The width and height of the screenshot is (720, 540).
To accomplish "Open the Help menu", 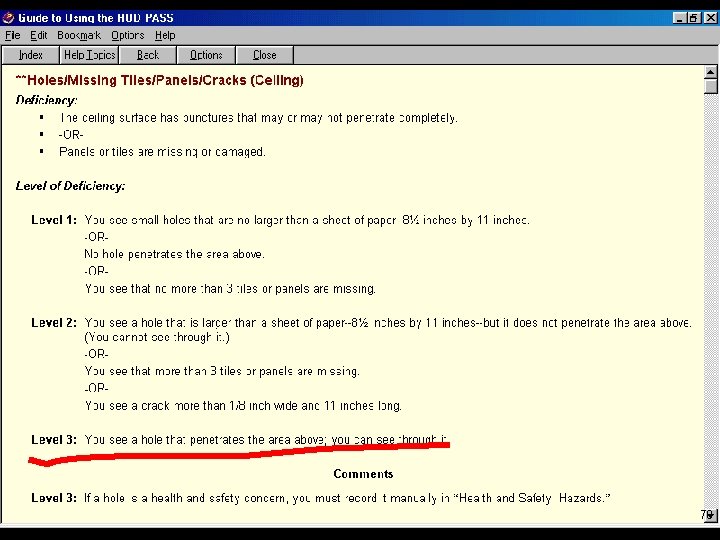I will pos(165,35).
